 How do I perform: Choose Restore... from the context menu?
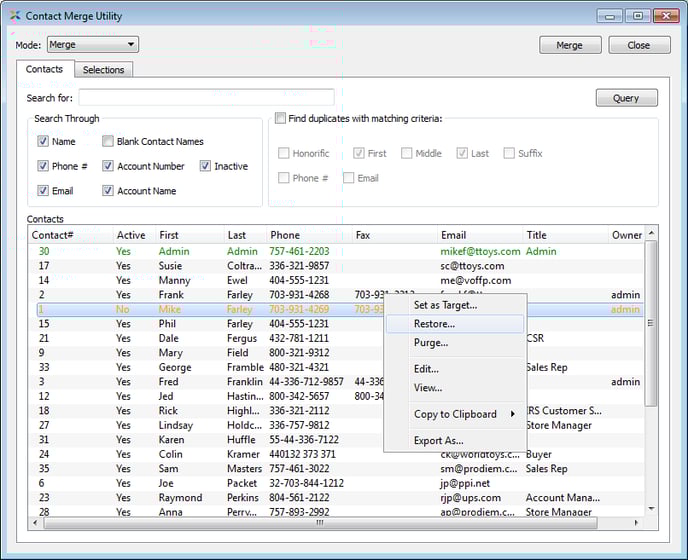434,324
